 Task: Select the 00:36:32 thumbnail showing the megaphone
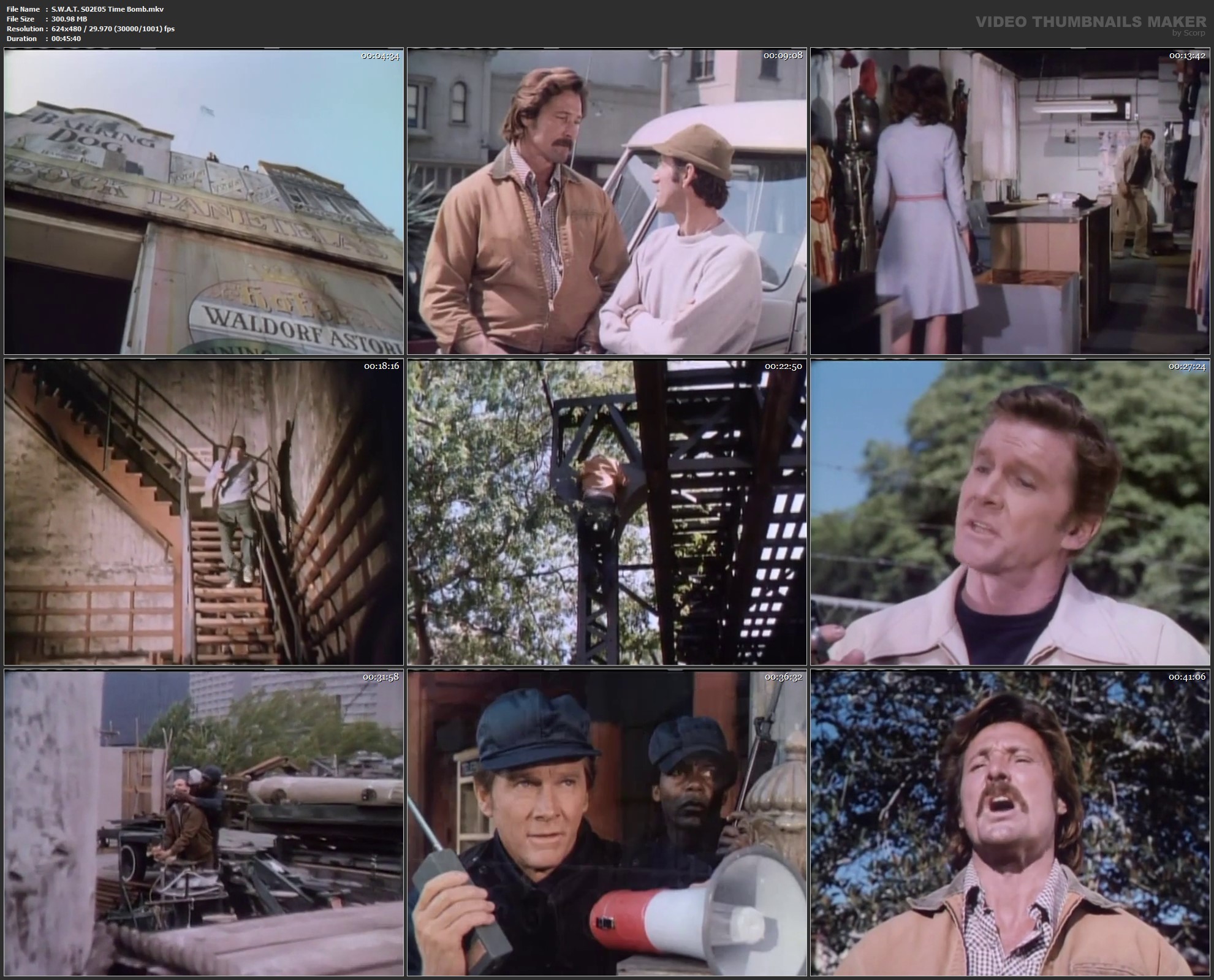(x=607, y=822)
